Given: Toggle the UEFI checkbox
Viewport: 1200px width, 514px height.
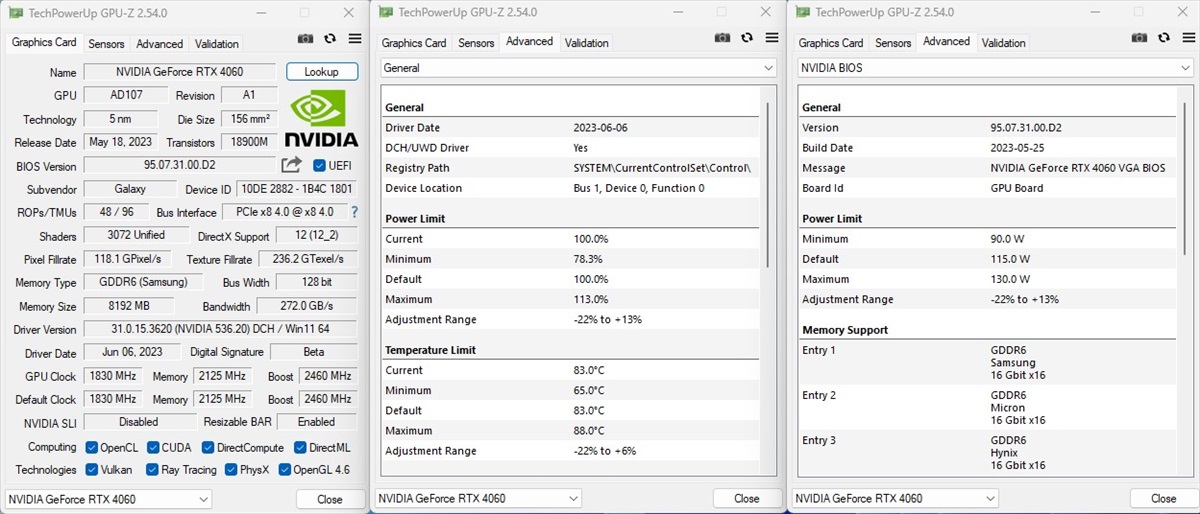Looking at the screenshot, I should click(x=320, y=166).
